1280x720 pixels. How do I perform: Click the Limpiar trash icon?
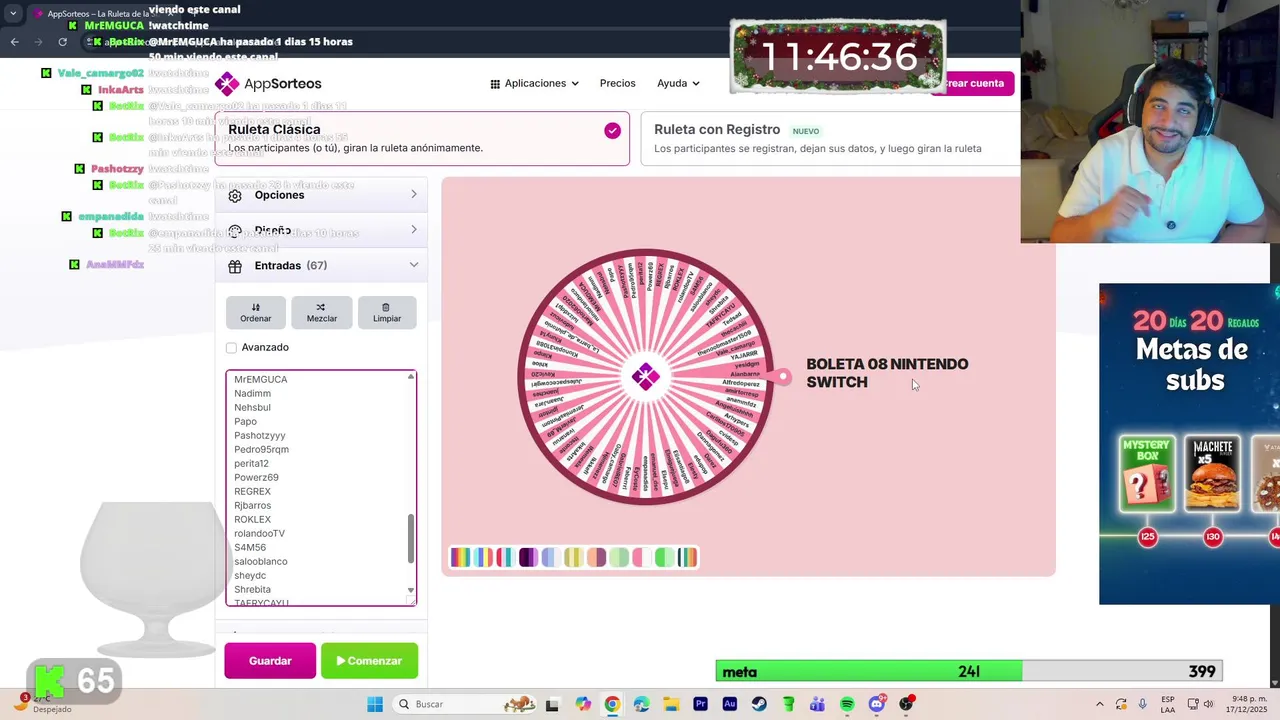pos(386,307)
